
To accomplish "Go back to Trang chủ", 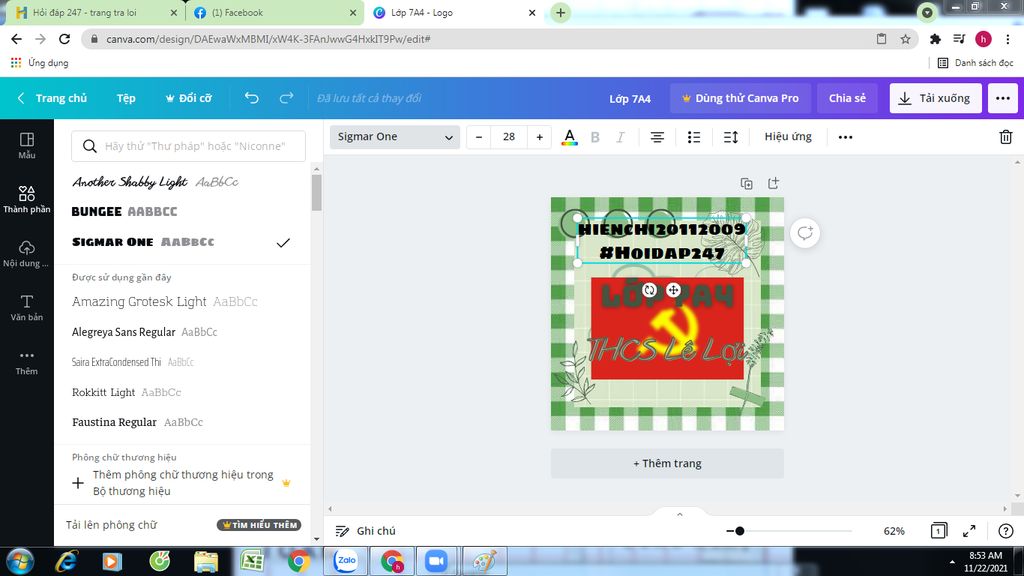I will (x=52, y=98).
